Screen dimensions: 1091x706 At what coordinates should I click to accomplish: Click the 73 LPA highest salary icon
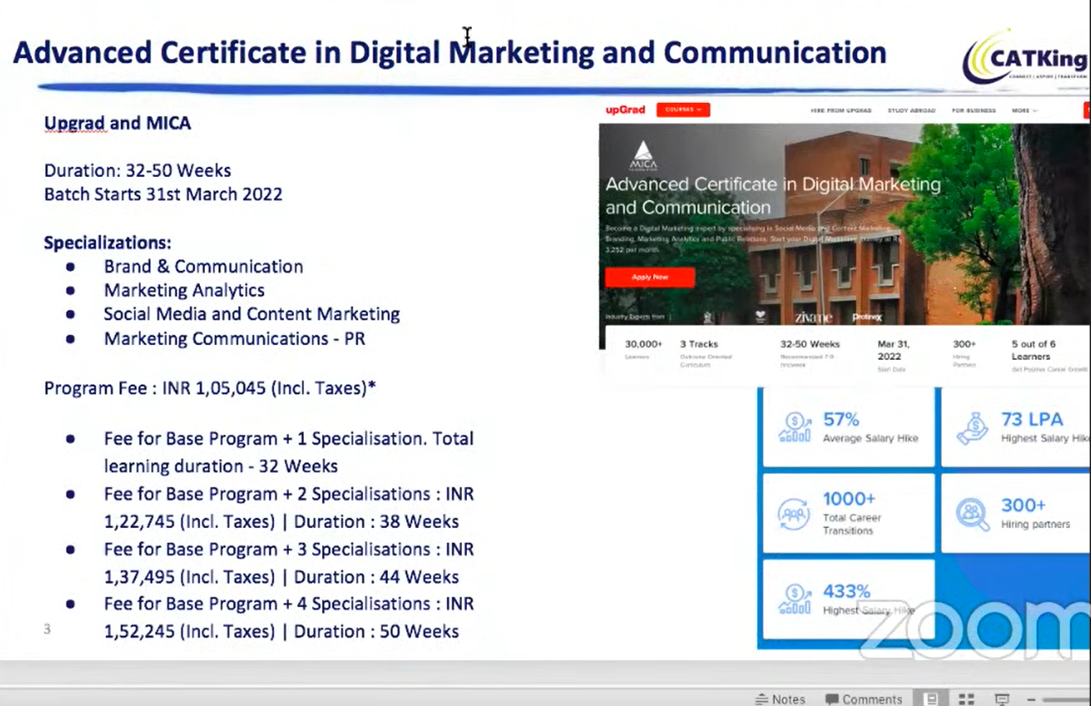972,428
